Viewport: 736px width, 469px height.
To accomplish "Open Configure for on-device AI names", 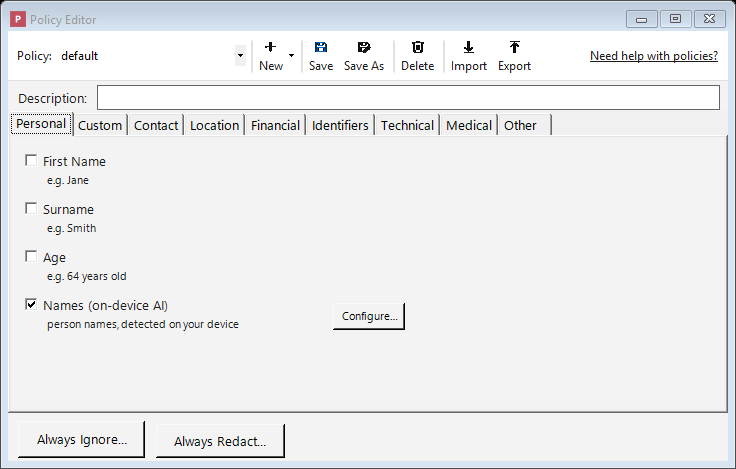I will pos(369,316).
